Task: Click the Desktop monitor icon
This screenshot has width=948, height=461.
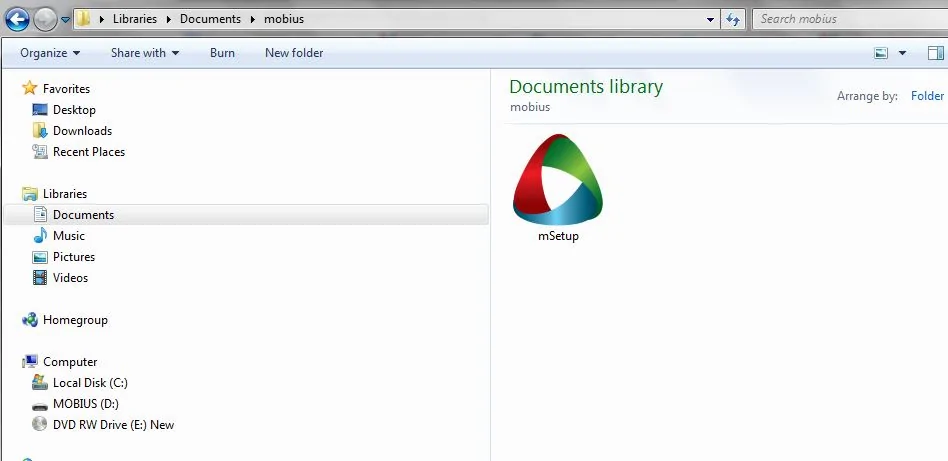Action: [x=39, y=110]
